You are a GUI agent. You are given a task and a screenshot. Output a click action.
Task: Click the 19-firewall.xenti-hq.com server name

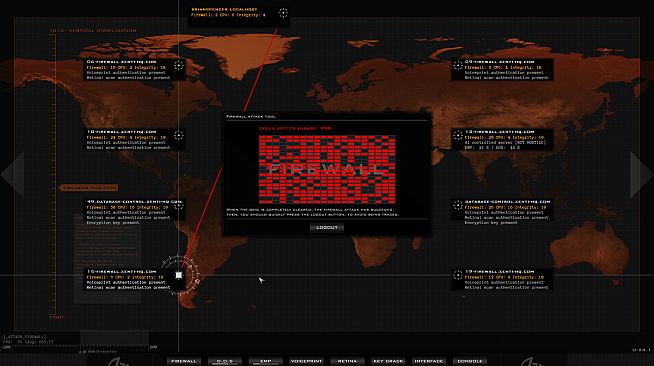click(500, 272)
